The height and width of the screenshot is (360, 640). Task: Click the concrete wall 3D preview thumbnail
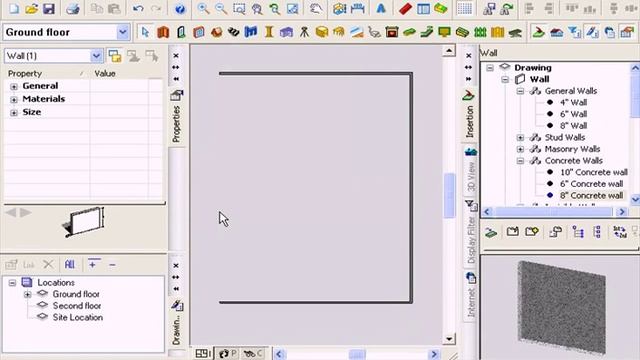pyautogui.click(x=561, y=307)
